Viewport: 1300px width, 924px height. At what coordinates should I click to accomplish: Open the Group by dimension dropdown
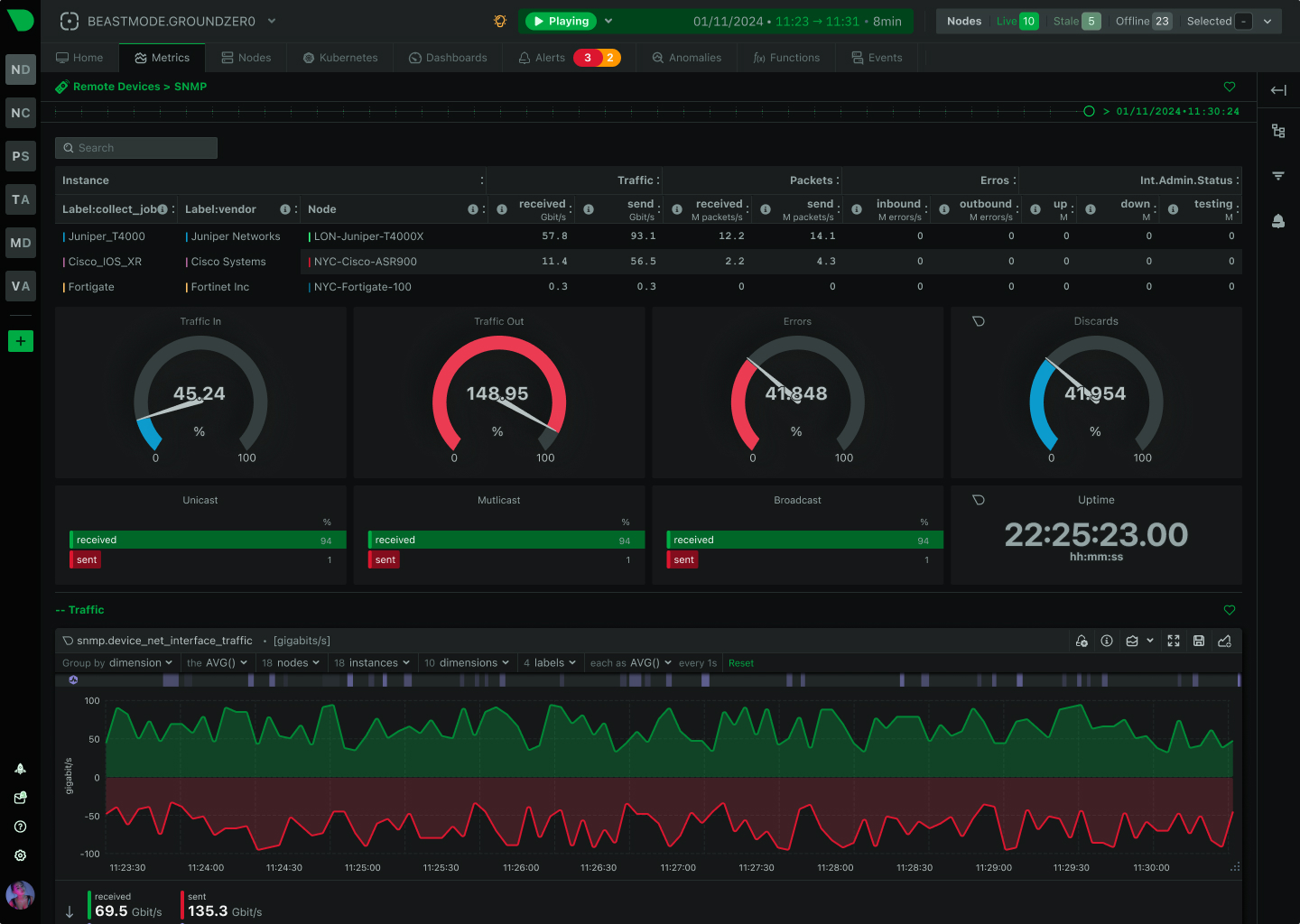point(117,662)
